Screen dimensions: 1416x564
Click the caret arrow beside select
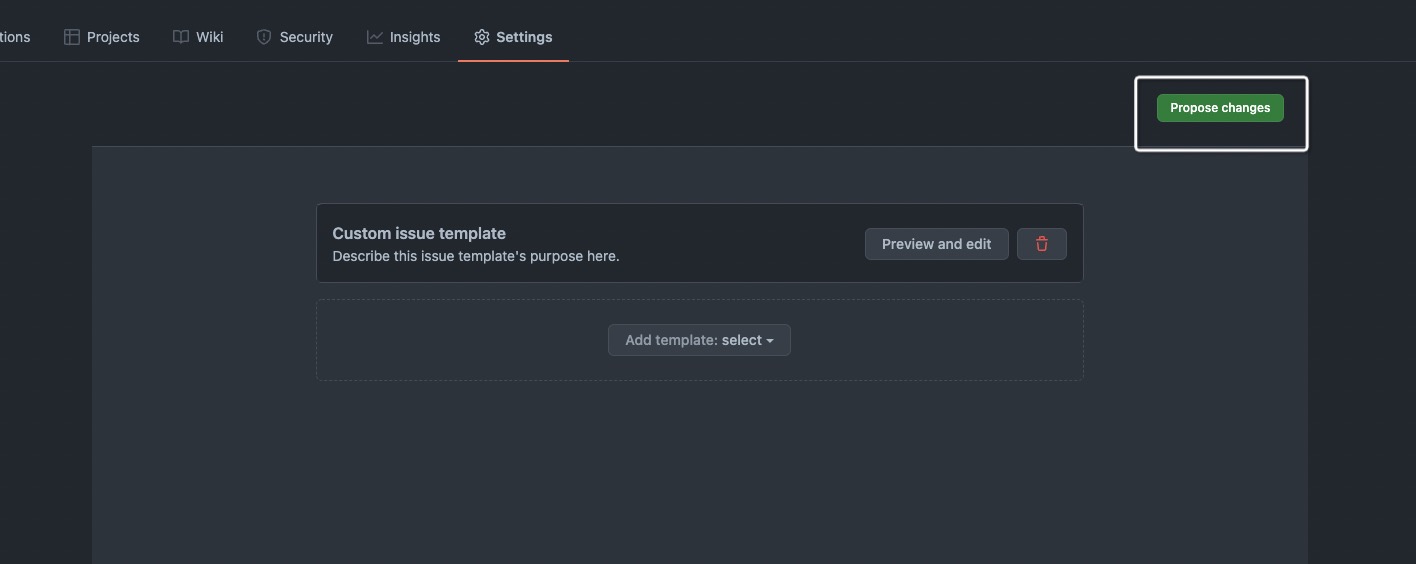(770, 341)
